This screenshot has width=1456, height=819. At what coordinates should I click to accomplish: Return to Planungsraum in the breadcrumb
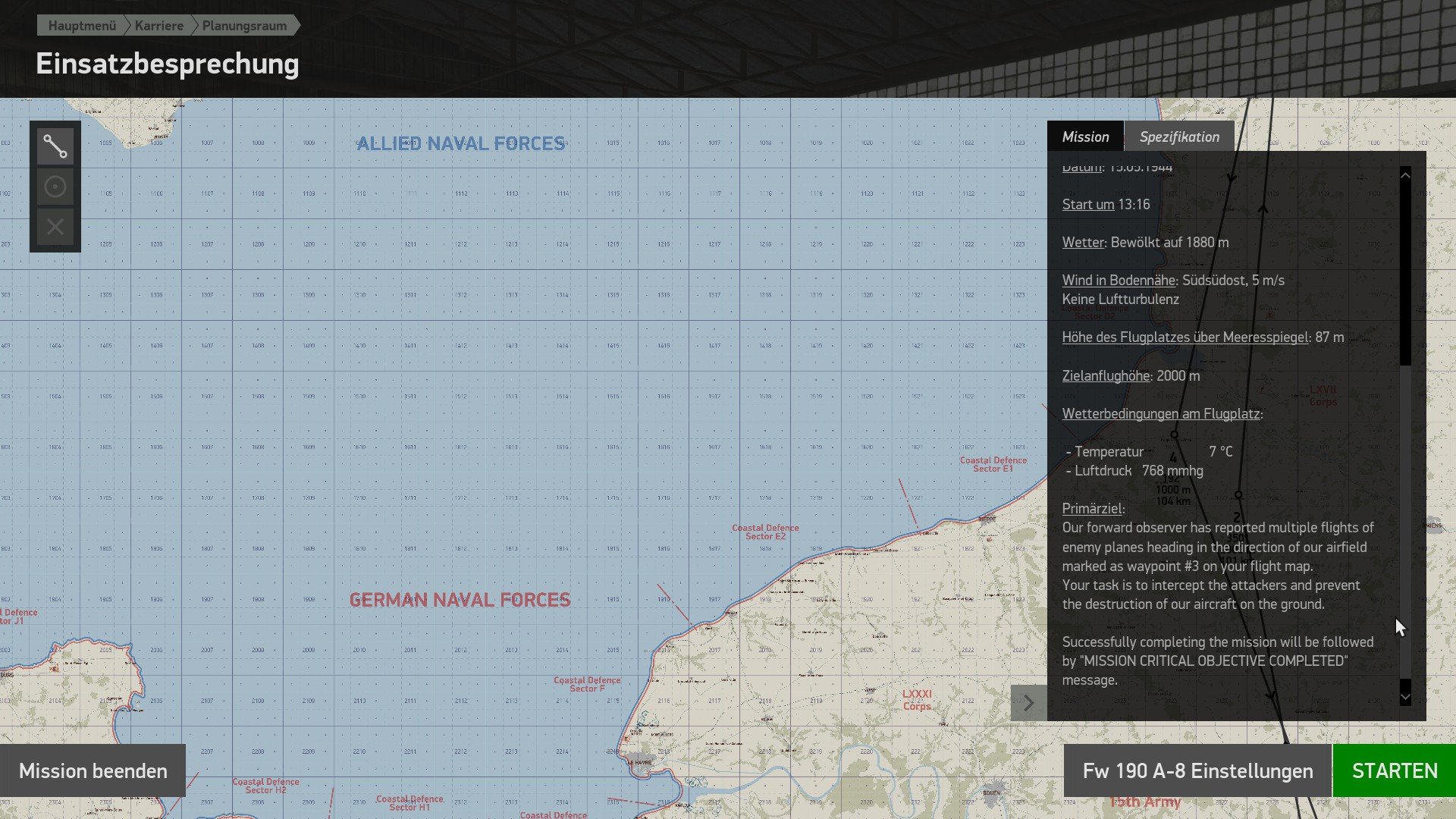point(244,26)
